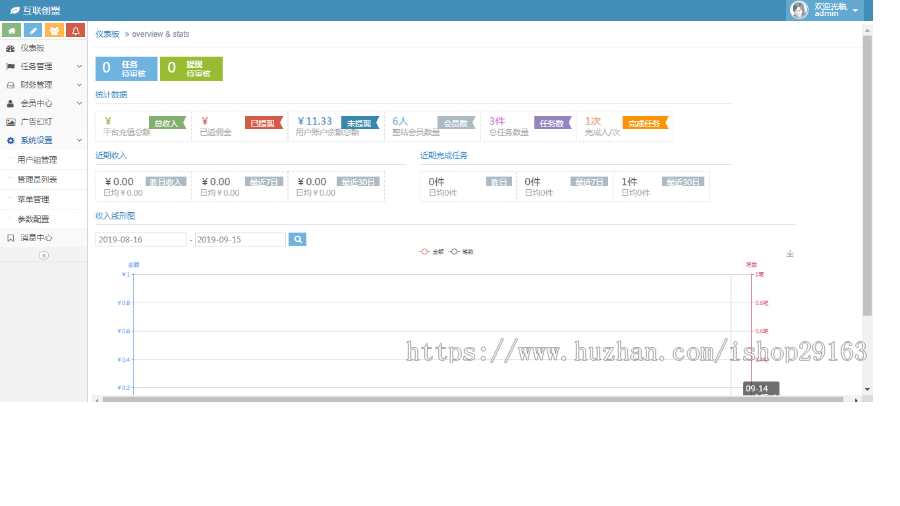Expand the 会员中心 sidebar menu
900x506 pixels.
[x=44, y=103]
